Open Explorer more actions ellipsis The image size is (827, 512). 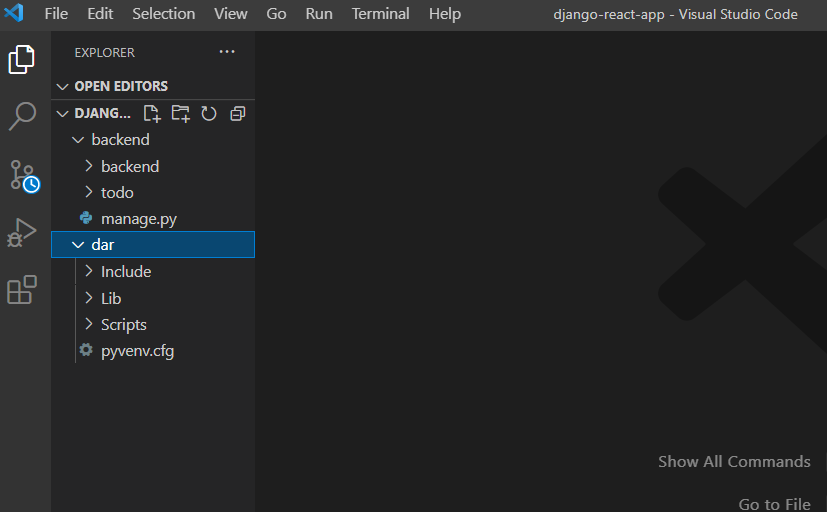[227, 52]
